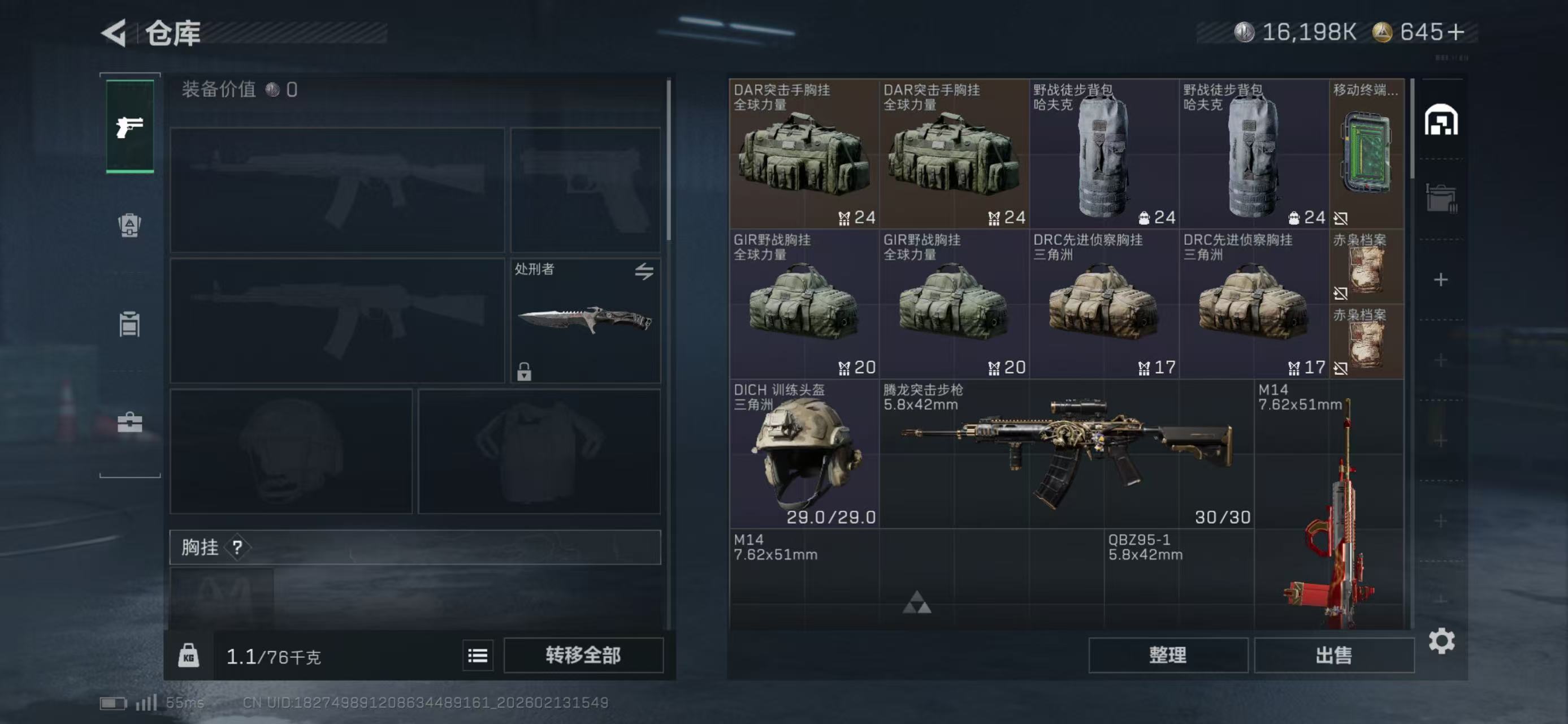Screen dimensions: 1568x724
Task: Select the 腾龙突击步枪 rifle item
Action: click(x=1067, y=454)
